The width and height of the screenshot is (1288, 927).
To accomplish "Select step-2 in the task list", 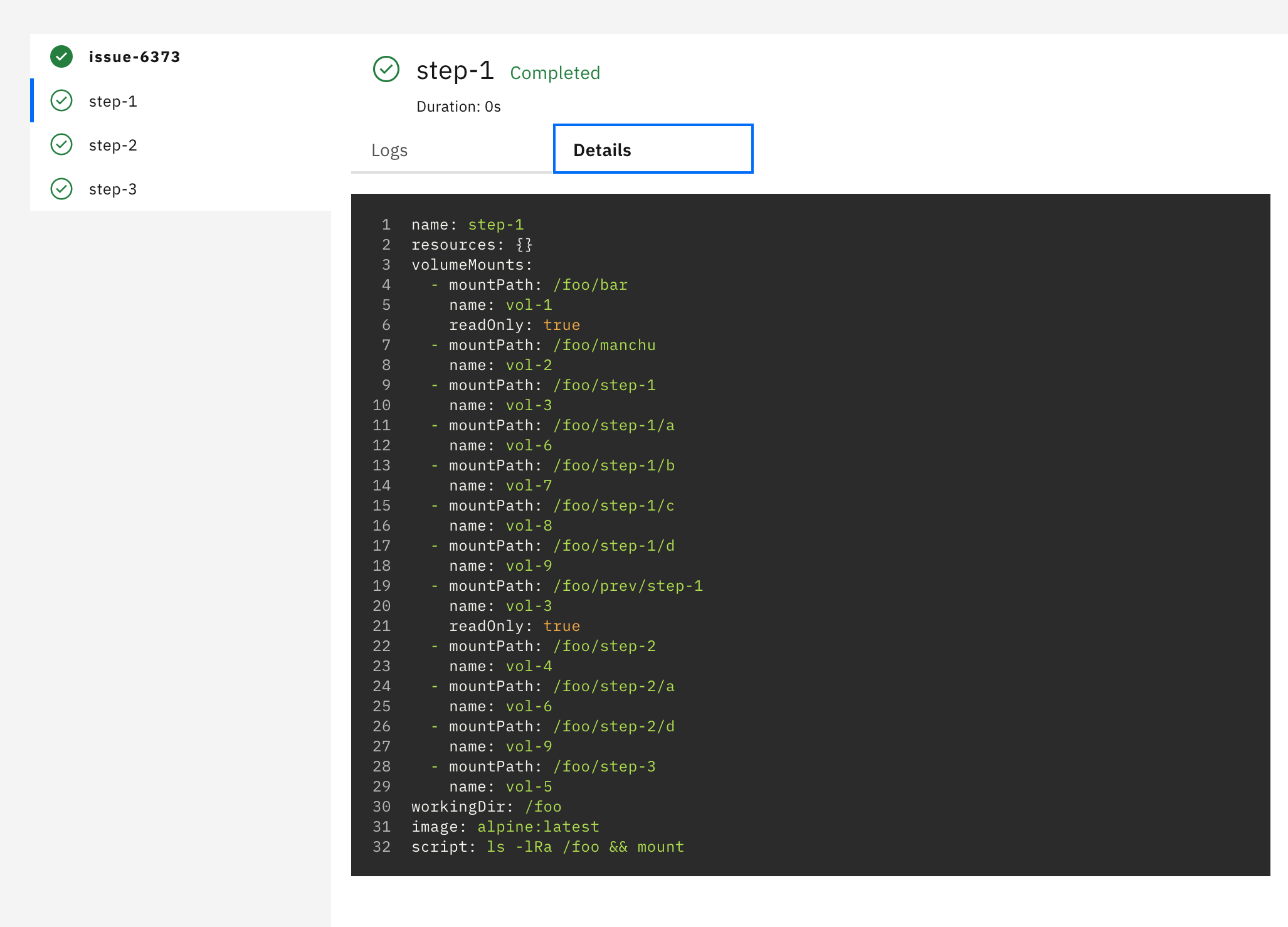I will pyautogui.click(x=113, y=144).
